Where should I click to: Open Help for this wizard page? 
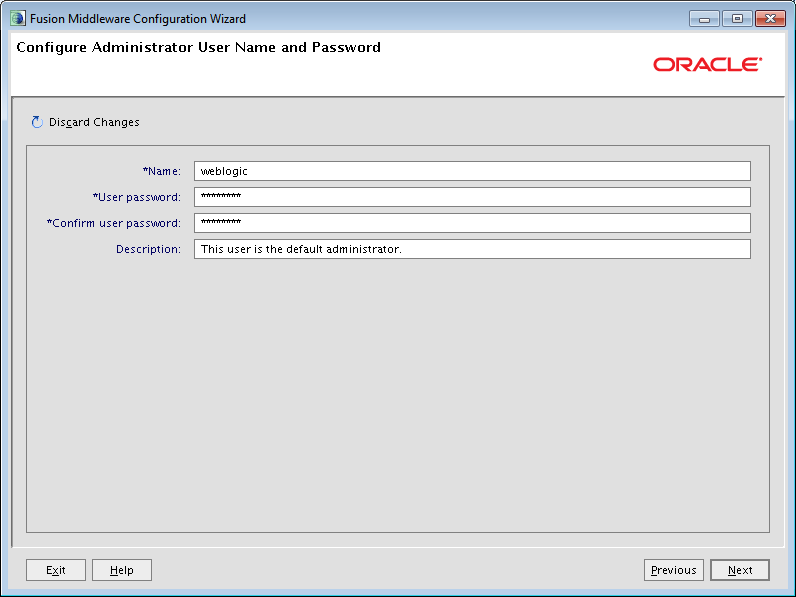tap(122, 570)
